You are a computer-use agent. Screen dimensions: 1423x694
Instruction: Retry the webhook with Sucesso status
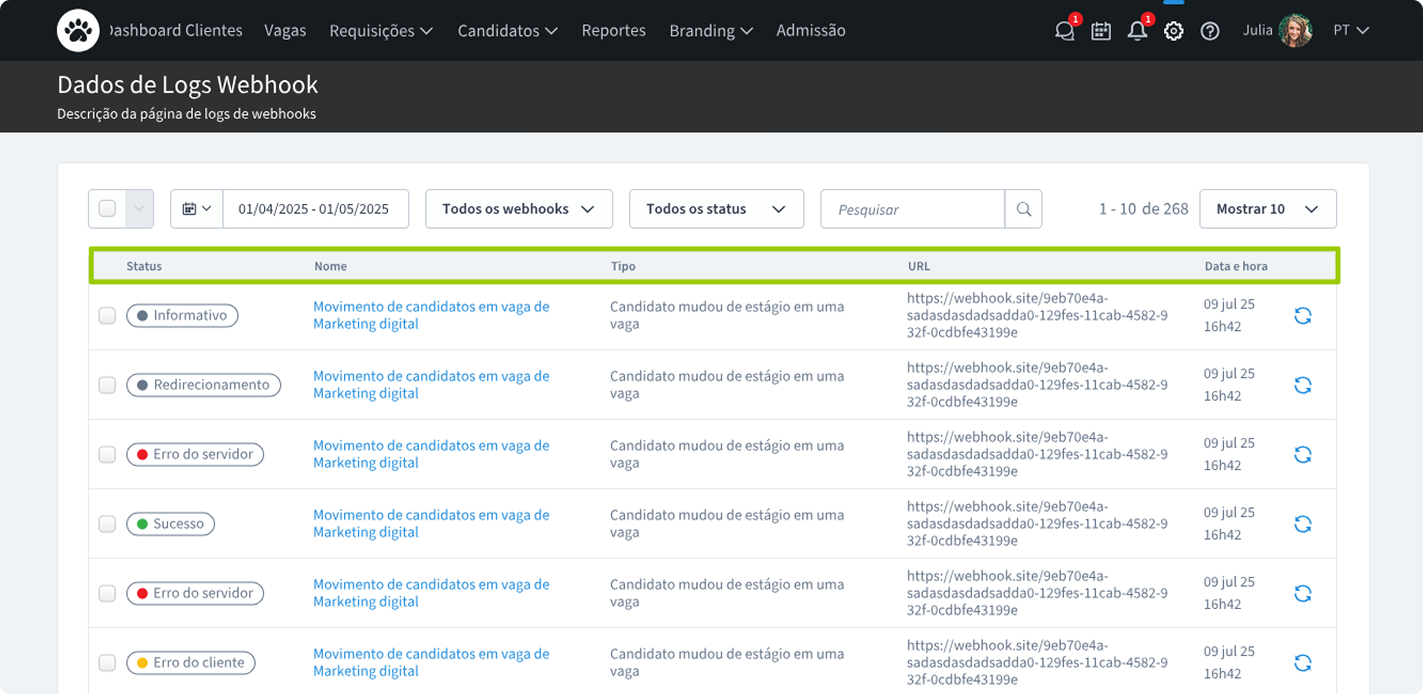coord(1302,523)
